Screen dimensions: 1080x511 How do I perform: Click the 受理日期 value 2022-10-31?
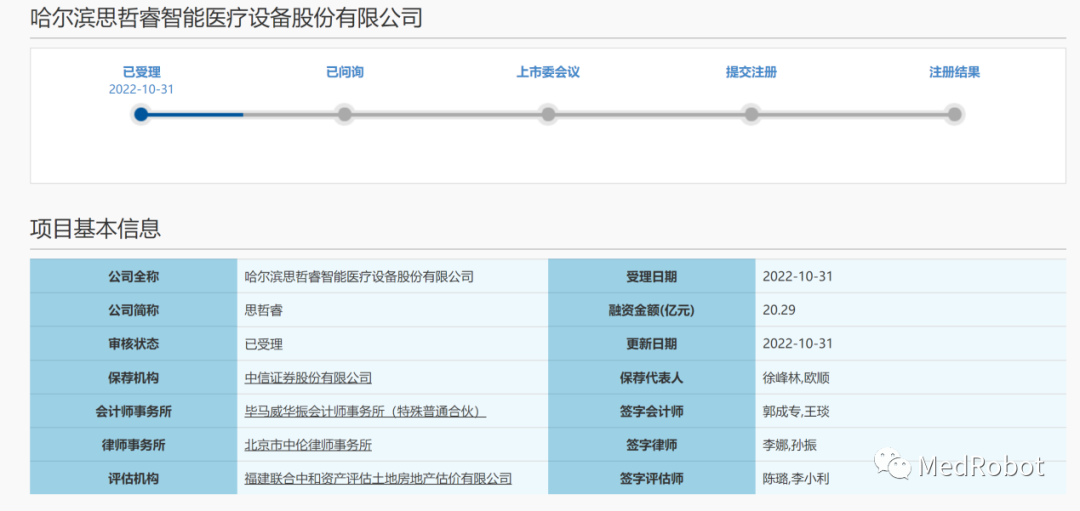pos(798,277)
